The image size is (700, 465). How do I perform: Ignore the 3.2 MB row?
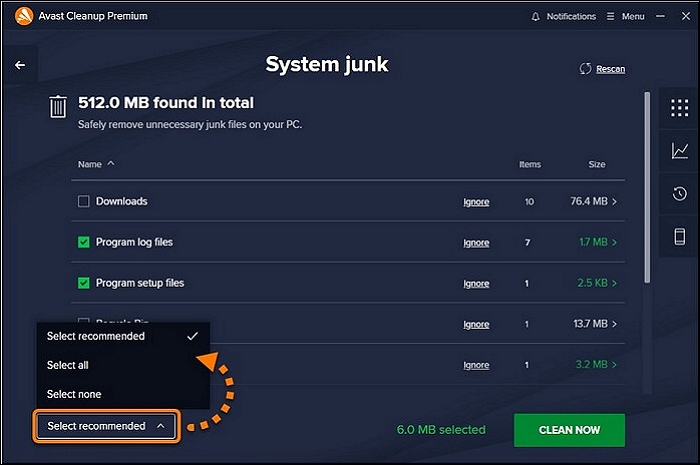coord(476,365)
